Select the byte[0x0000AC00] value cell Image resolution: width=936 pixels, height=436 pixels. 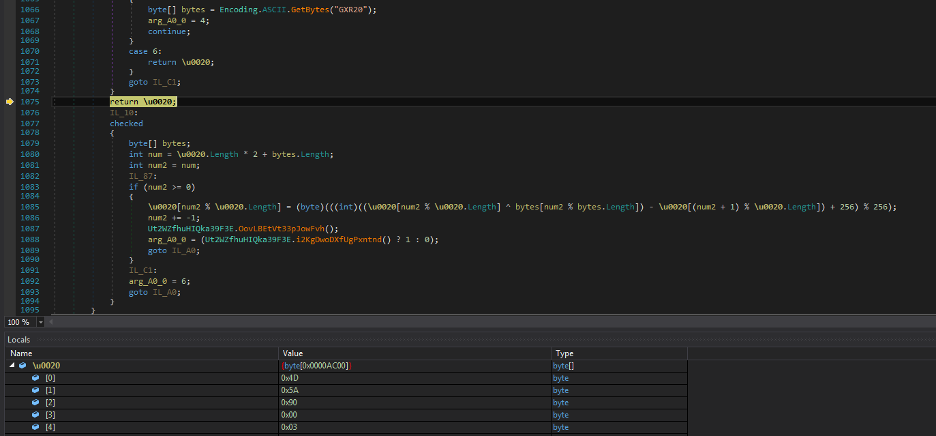click(317, 366)
